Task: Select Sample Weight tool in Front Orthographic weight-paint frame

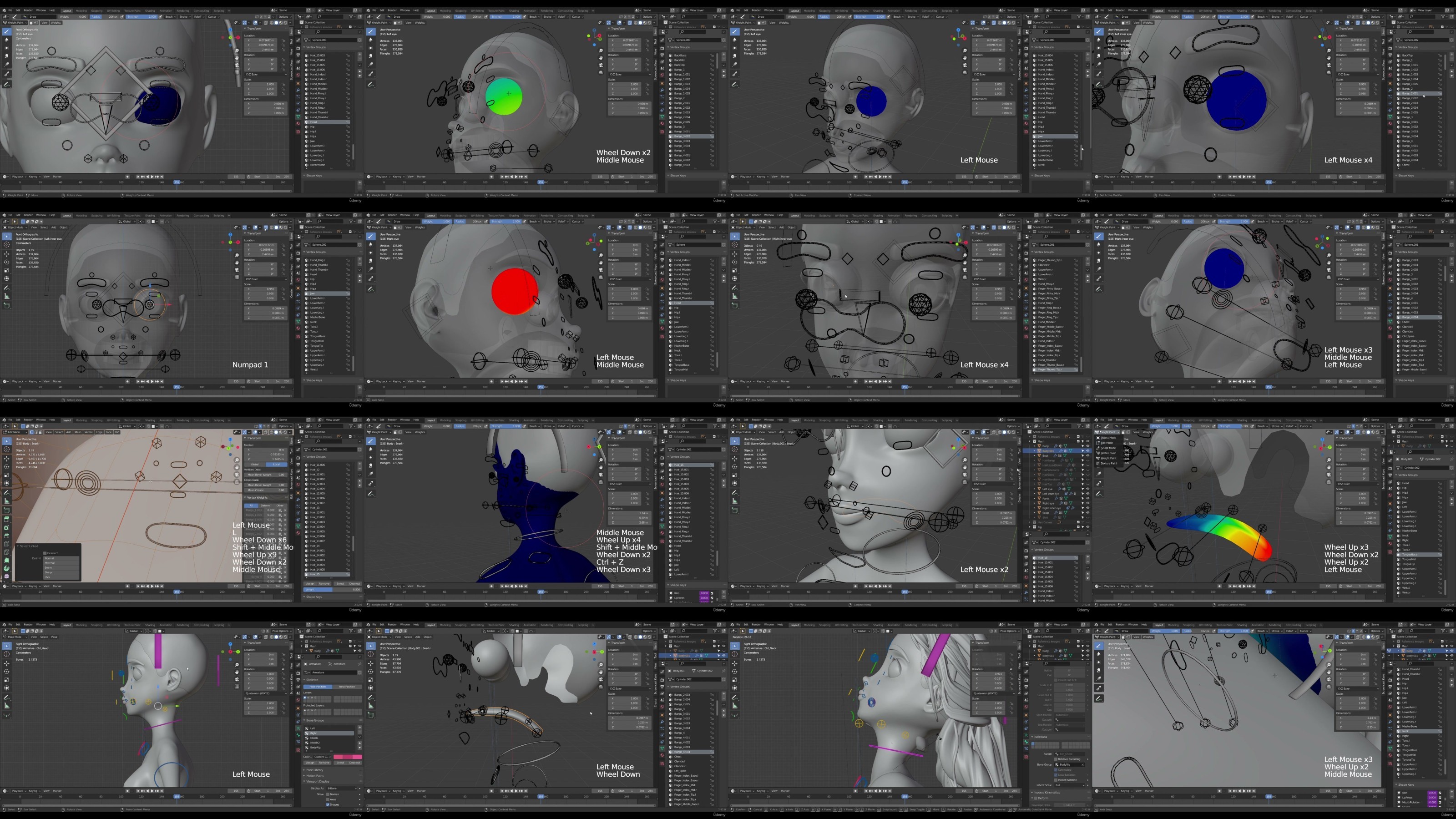Action: coord(7,74)
